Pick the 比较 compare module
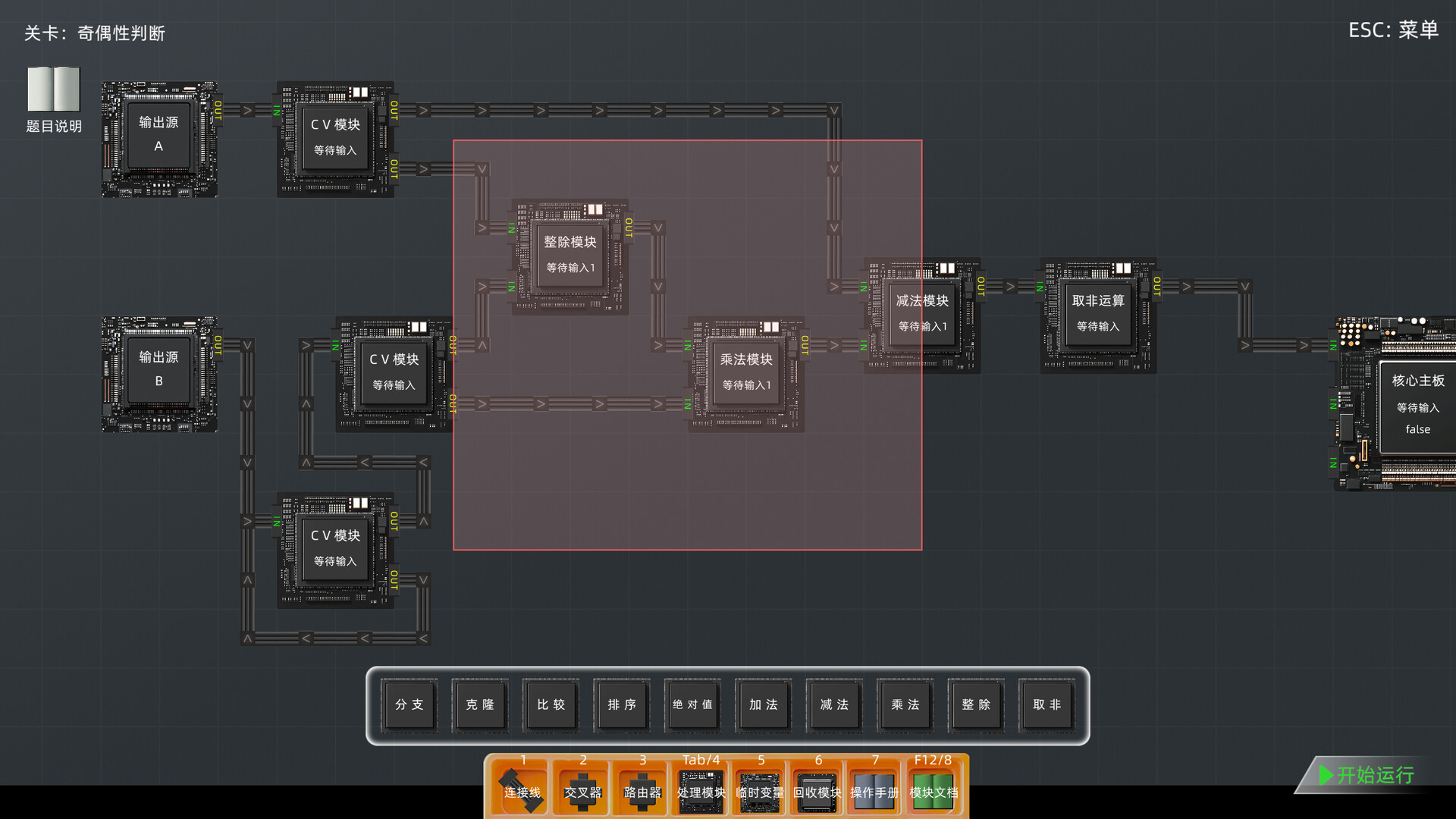 tap(551, 705)
